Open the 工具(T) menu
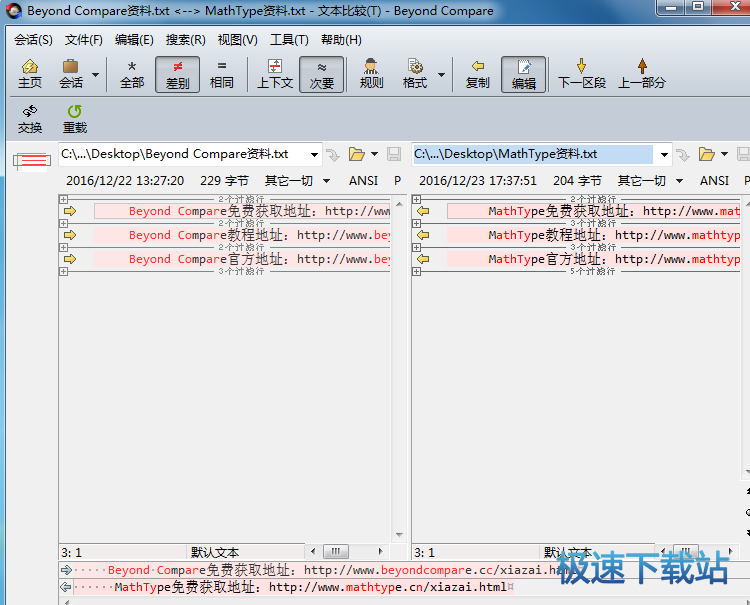 coord(289,40)
